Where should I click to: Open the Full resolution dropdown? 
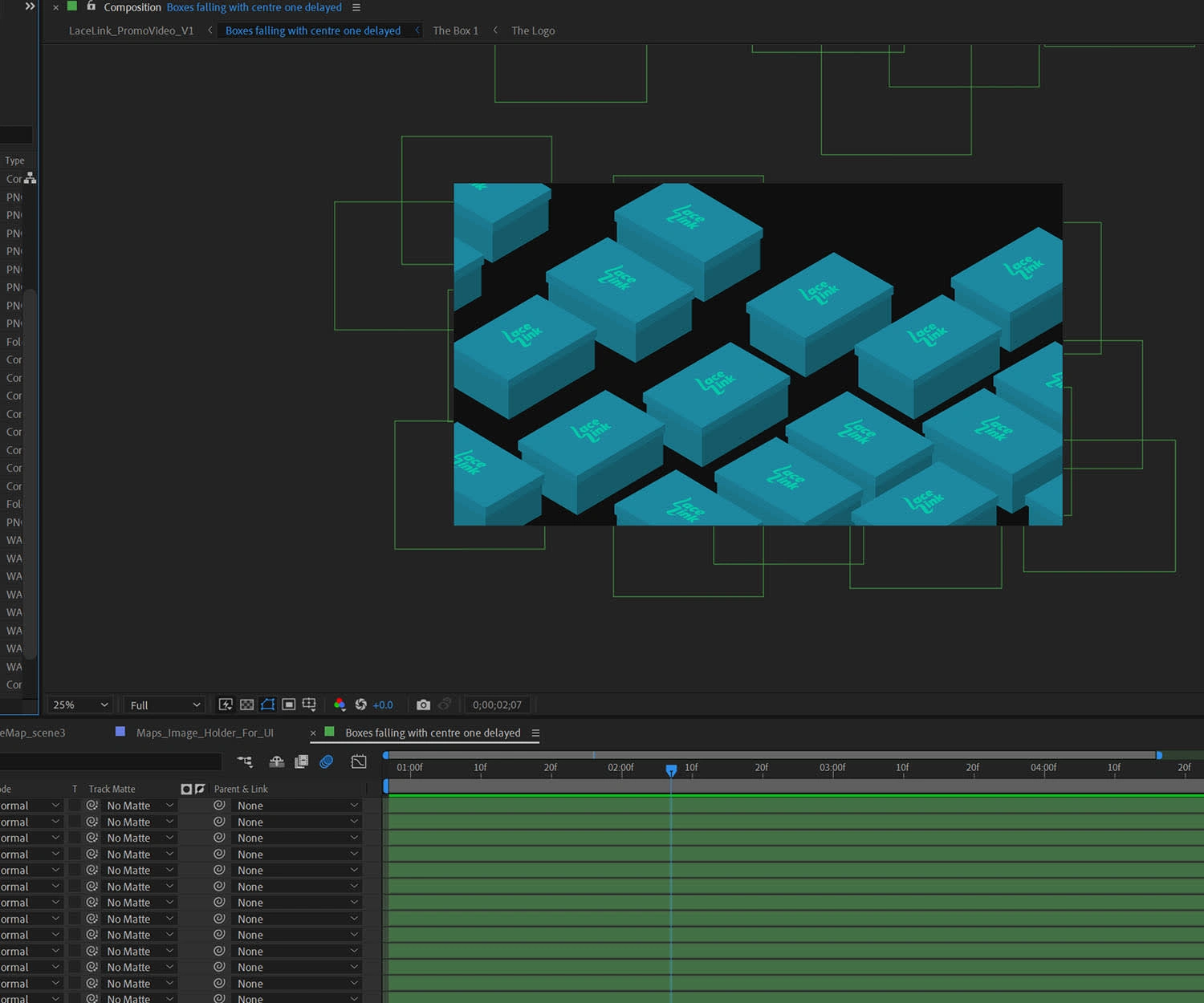(165, 705)
